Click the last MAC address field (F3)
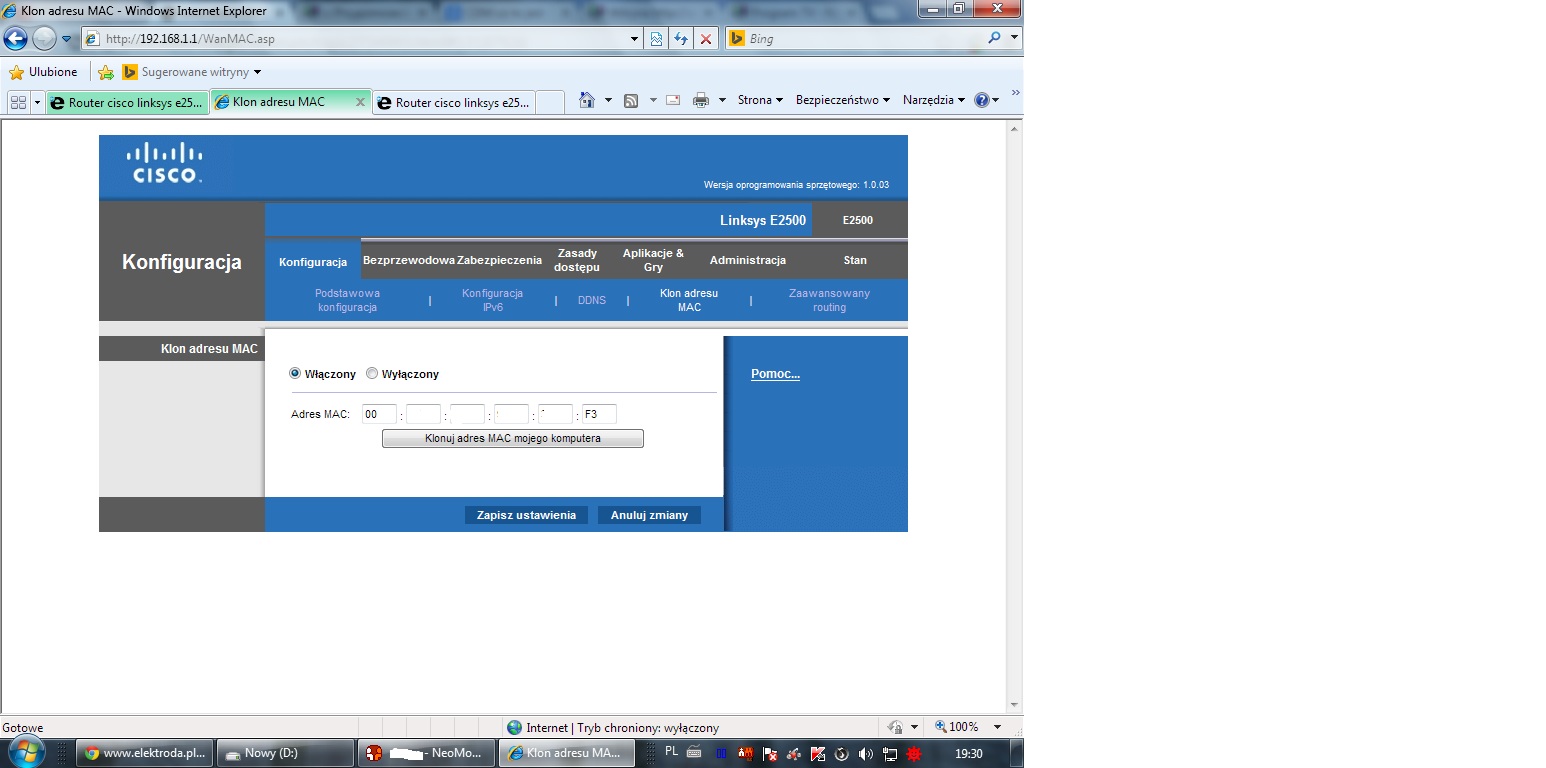Screen dimensions: 1546x768 click(x=599, y=414)
